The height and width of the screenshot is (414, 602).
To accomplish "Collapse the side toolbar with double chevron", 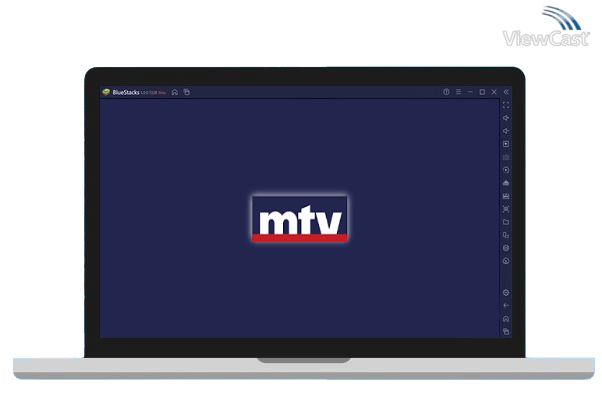I will 506,92.
